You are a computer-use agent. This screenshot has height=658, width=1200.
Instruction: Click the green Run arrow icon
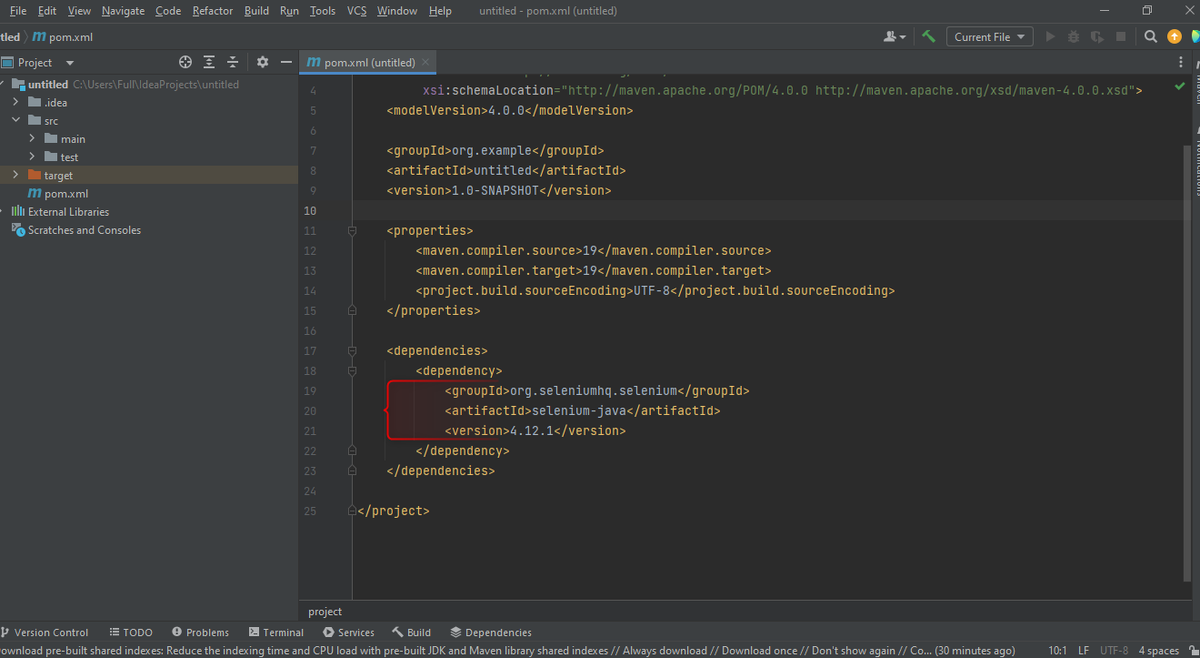pyautogui.click(x=1050, y=37)
